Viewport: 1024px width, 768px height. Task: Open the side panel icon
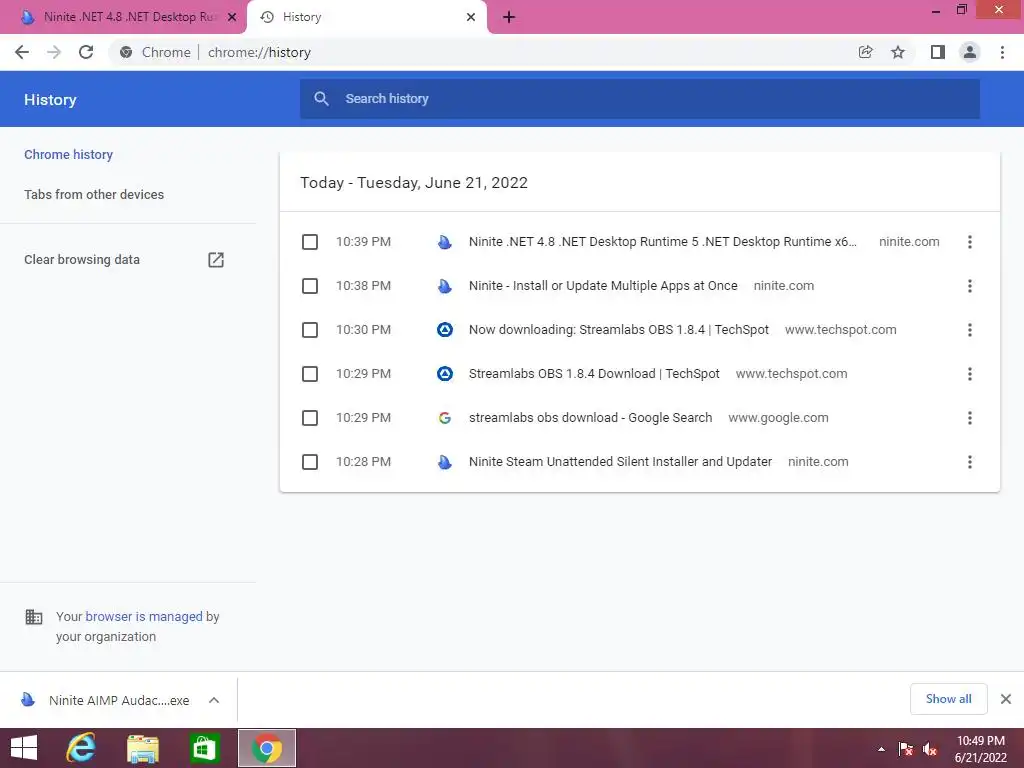pyautogui.click(x=938, y=52)
